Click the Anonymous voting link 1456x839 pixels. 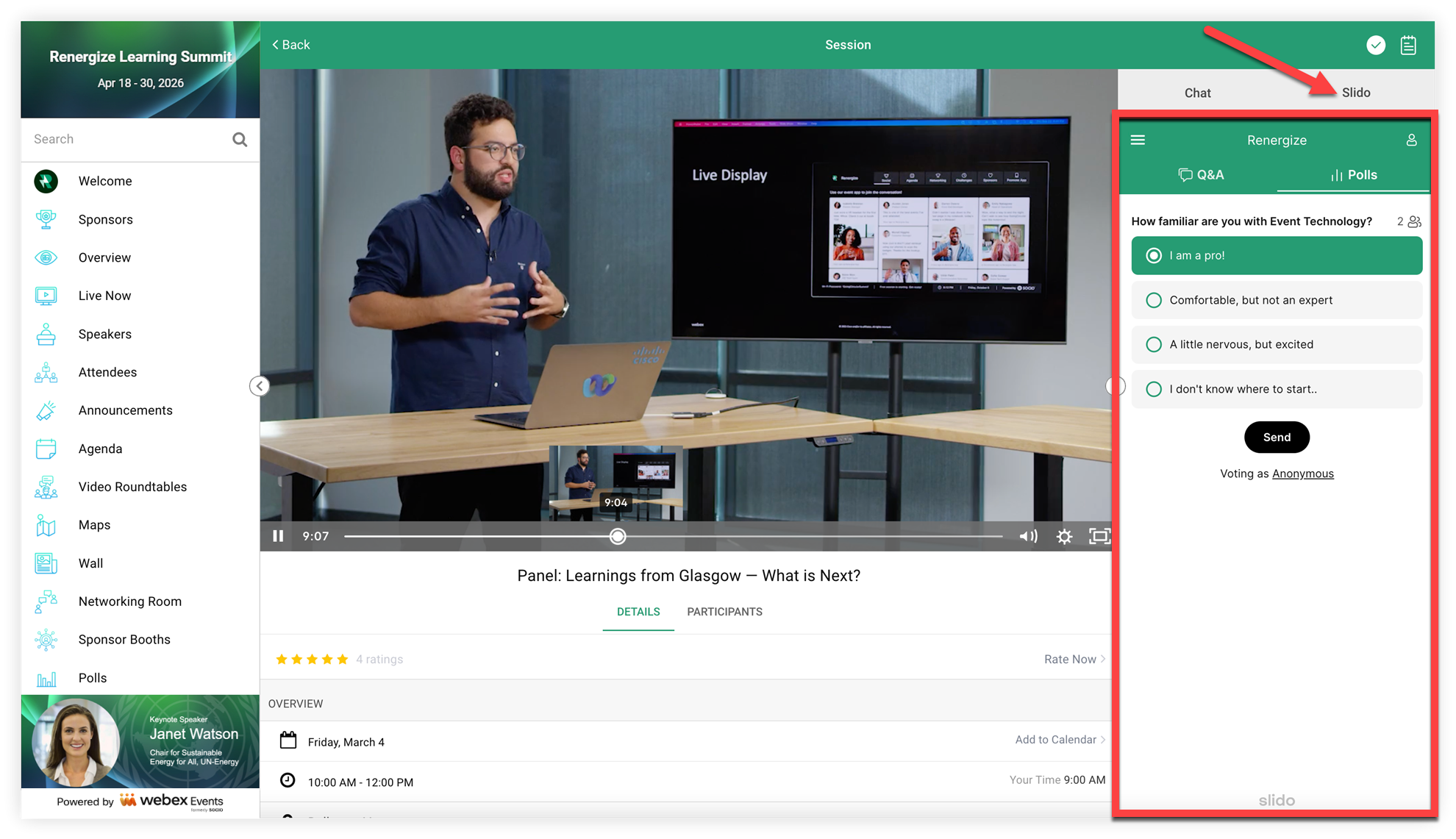(x=1302, y=474)
